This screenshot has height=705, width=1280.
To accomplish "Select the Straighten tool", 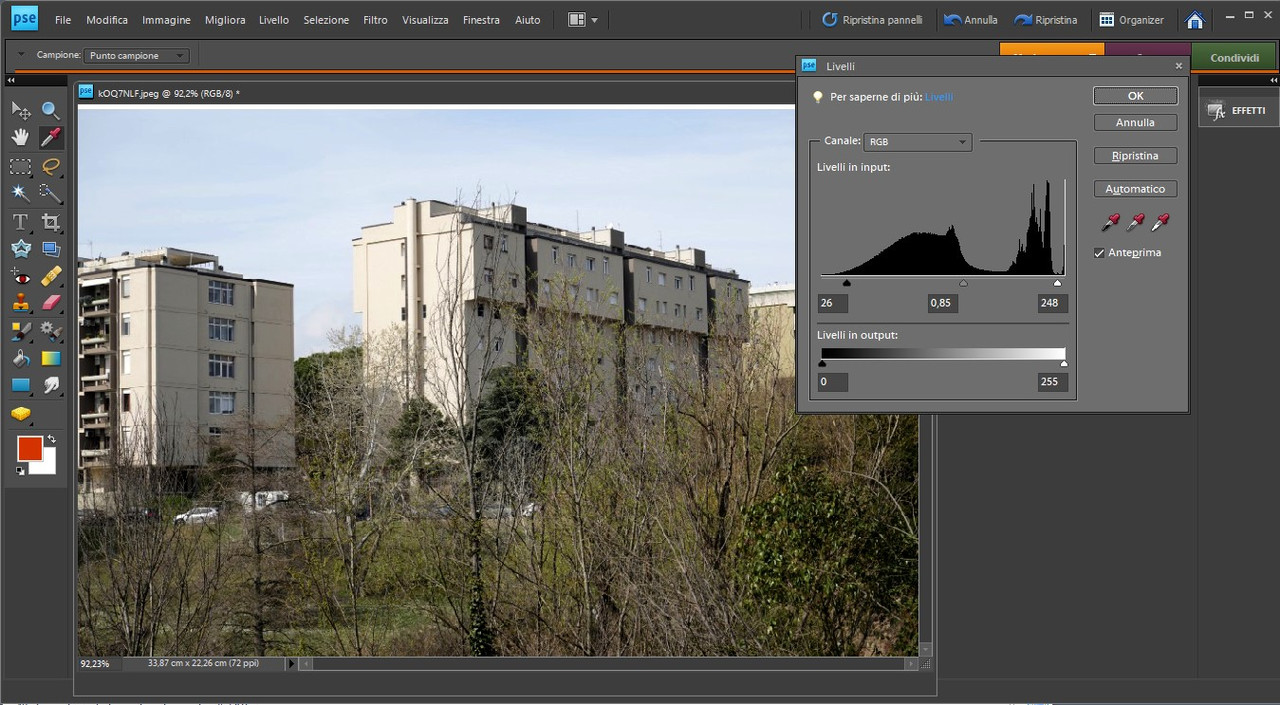I will pos(51,249).
